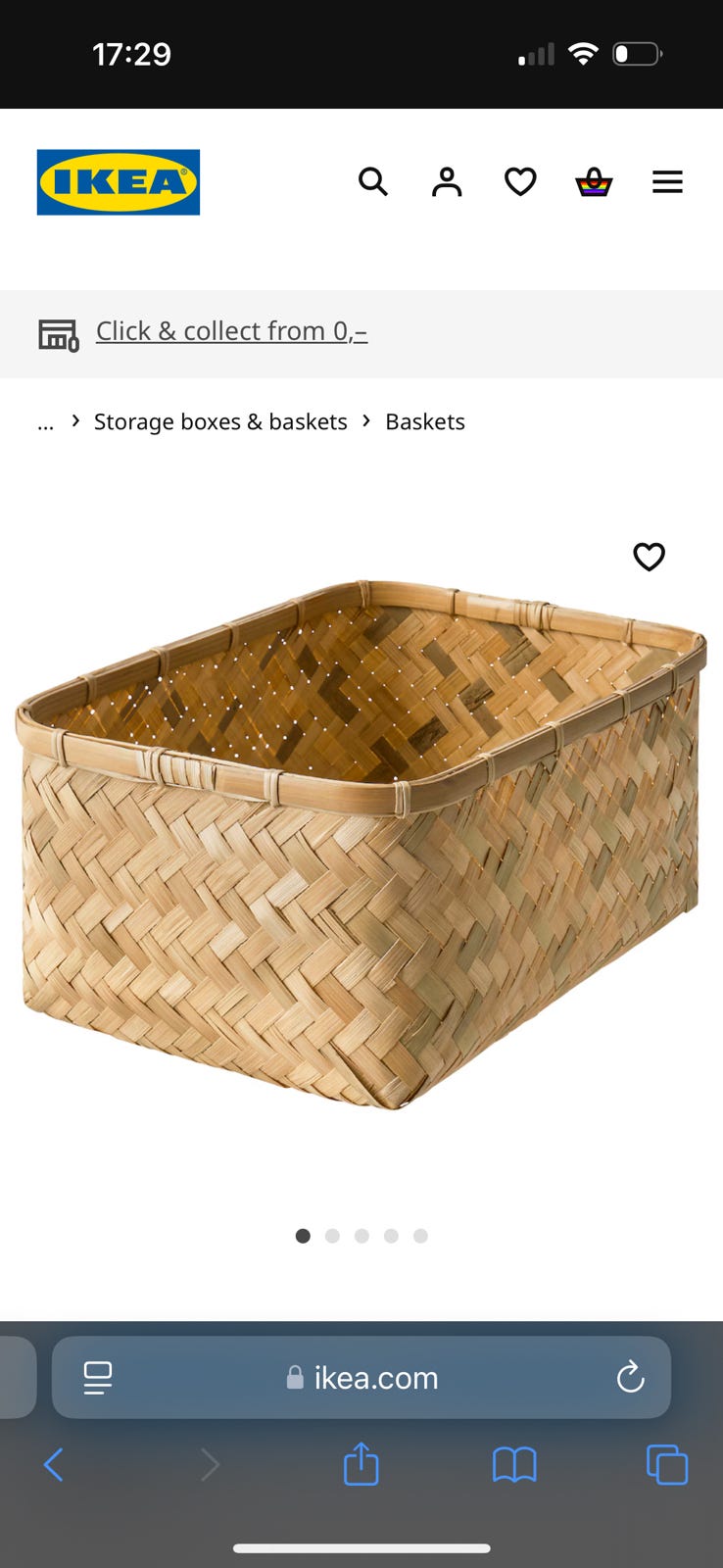The width and height of the screenshot is (723, 1568).
Task: Open the favourites heart in header
Action: 520,181
